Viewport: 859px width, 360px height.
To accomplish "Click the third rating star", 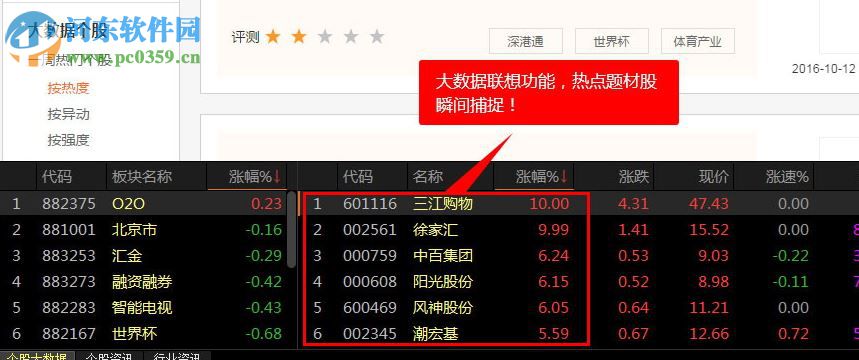I will click(x=325, y=37).
